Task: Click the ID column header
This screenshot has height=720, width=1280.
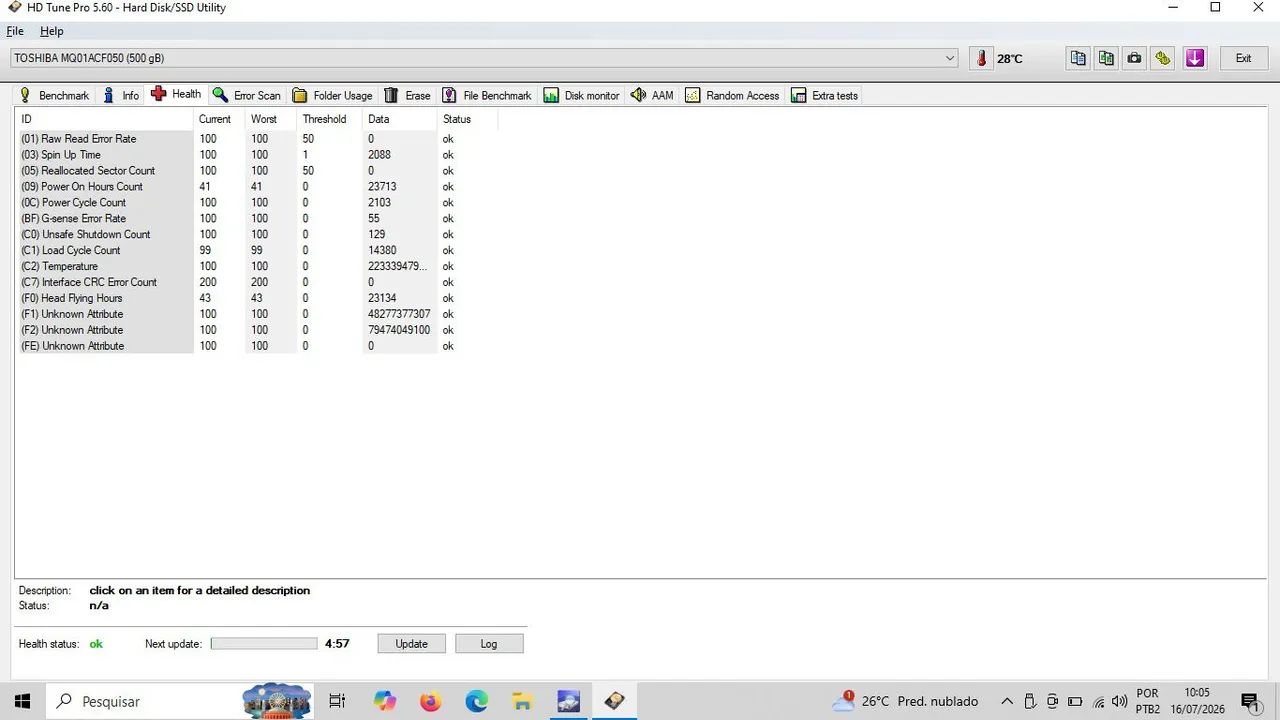Action: point(105,119)
